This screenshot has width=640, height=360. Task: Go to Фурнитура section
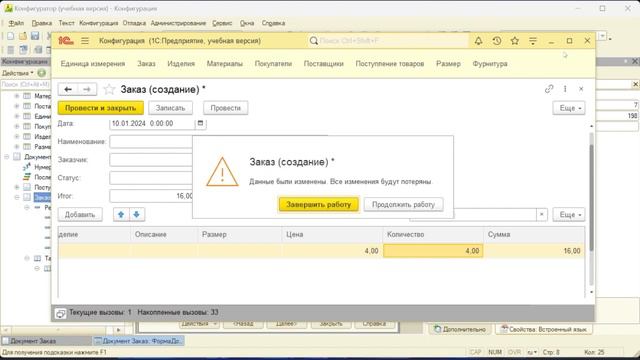(490, 64)
